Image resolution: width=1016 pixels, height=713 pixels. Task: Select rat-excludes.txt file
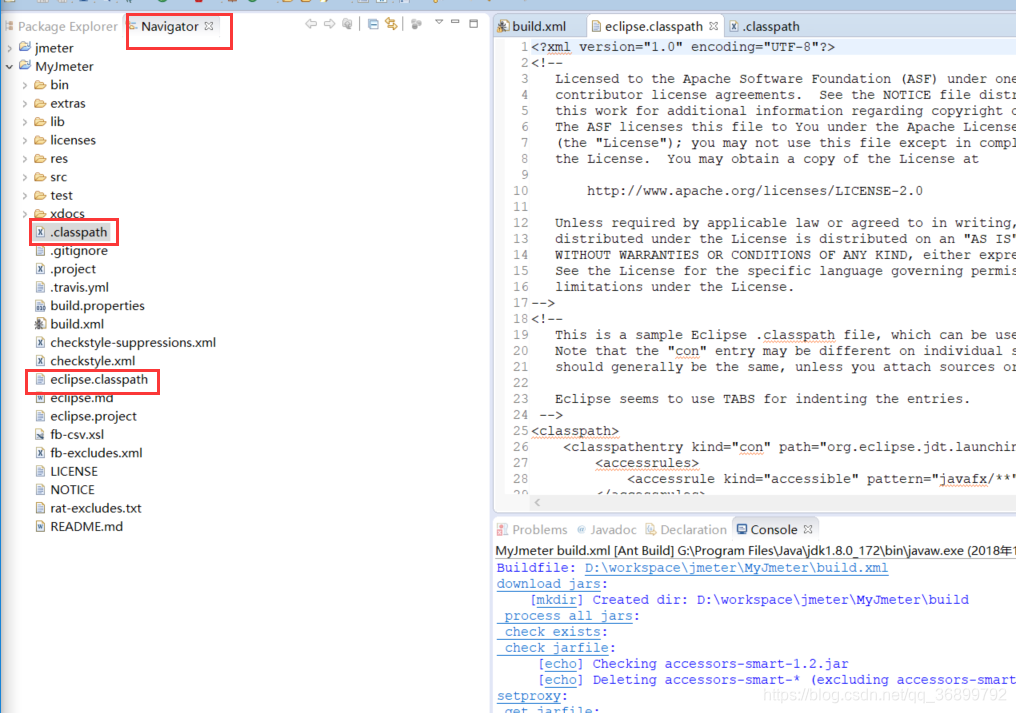(x=96, y=508)
